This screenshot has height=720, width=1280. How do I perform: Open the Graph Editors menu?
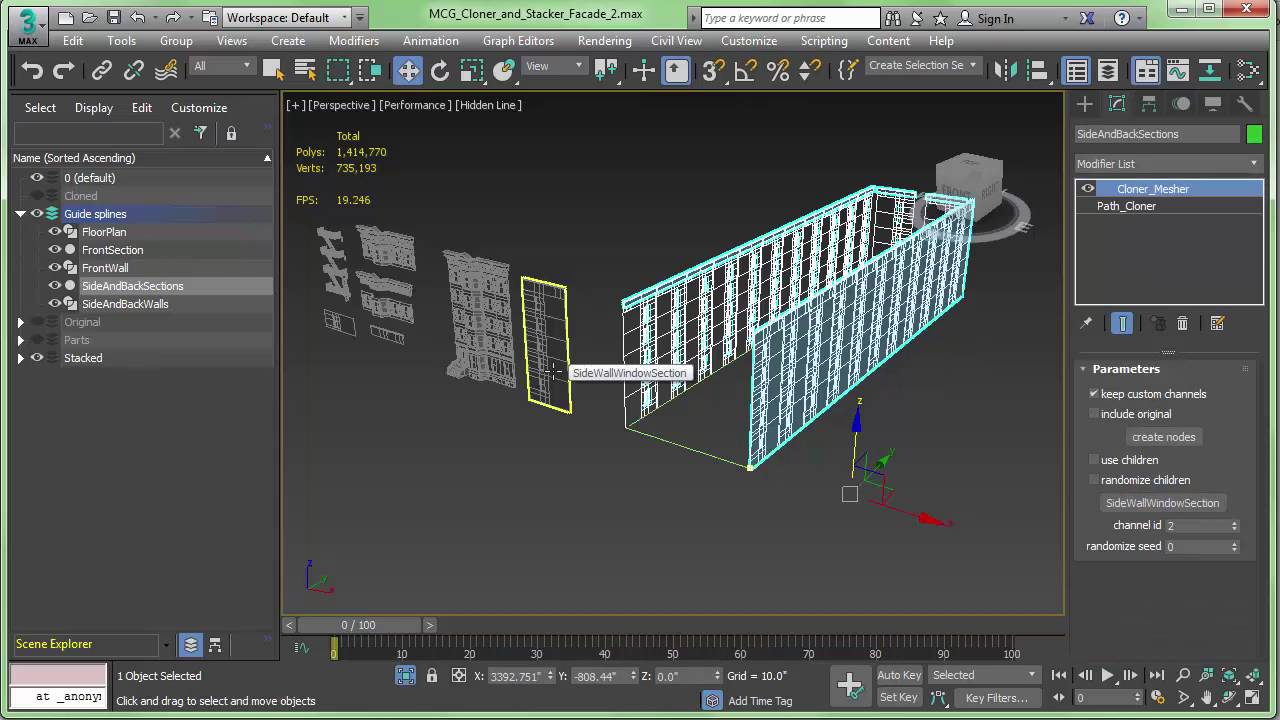pyautogui.click(x=518, y=41)
